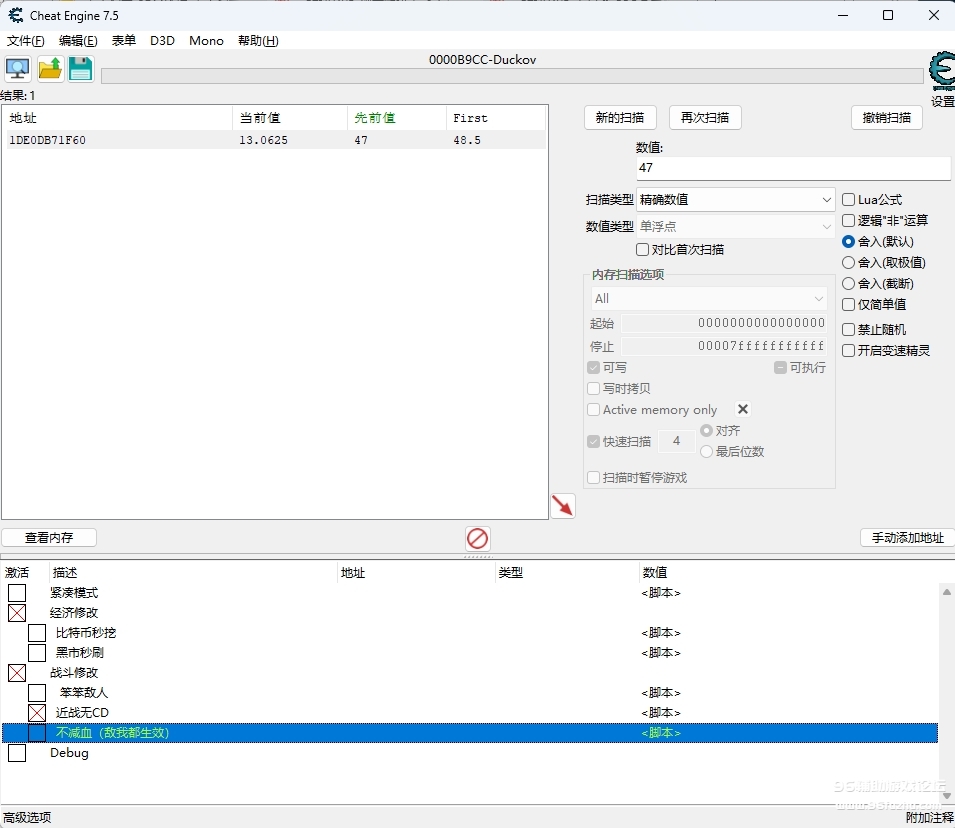This screenshot has width=955, height=828.
Task: Click the address list scroll-up arrow
Action: point(946,592)
